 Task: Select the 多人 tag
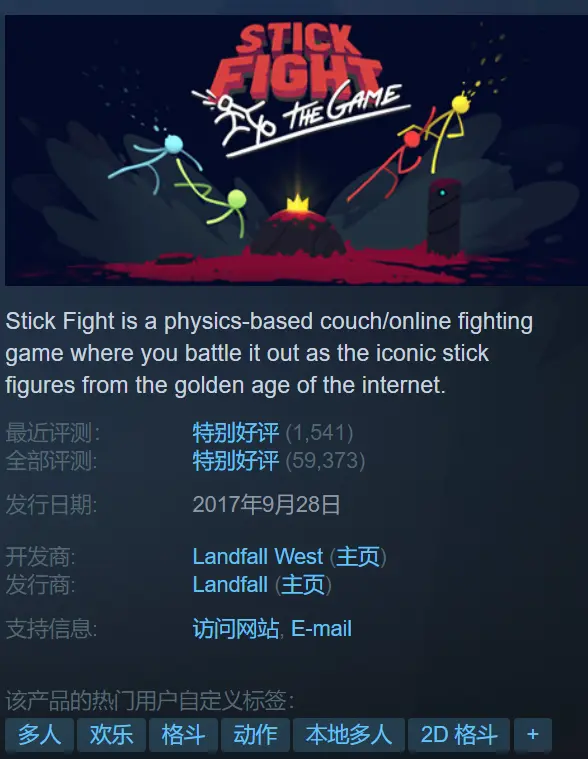click(x=40, y=735)
